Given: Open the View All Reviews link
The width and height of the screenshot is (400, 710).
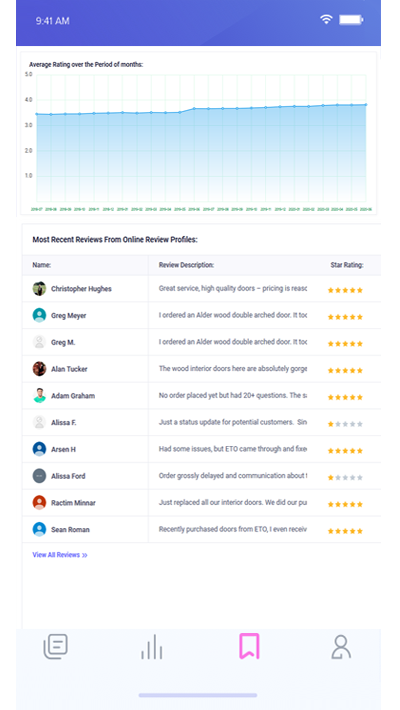Looking at the screenshot, I should click(x=60, y=555).
